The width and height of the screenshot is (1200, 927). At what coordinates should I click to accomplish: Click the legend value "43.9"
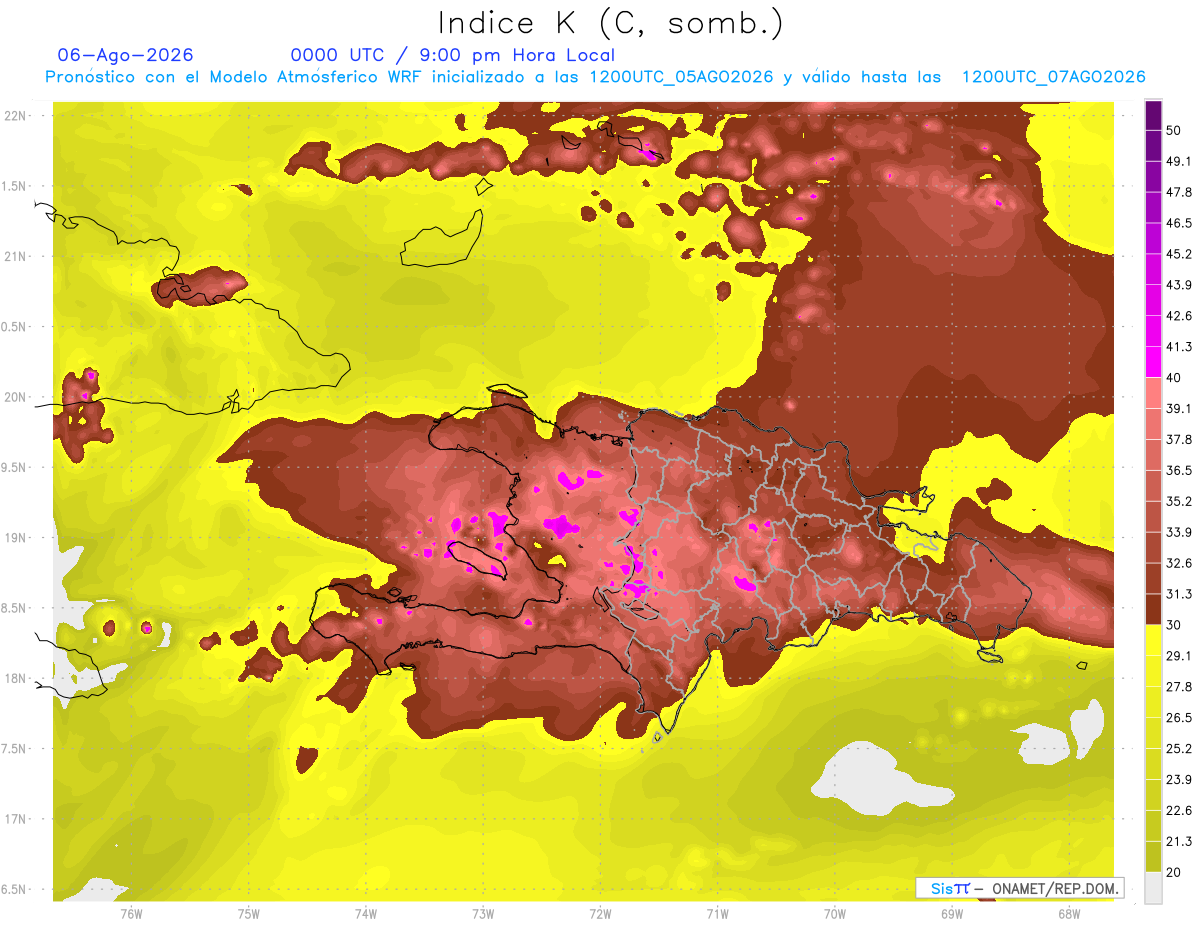click(x=1179, y=285)
